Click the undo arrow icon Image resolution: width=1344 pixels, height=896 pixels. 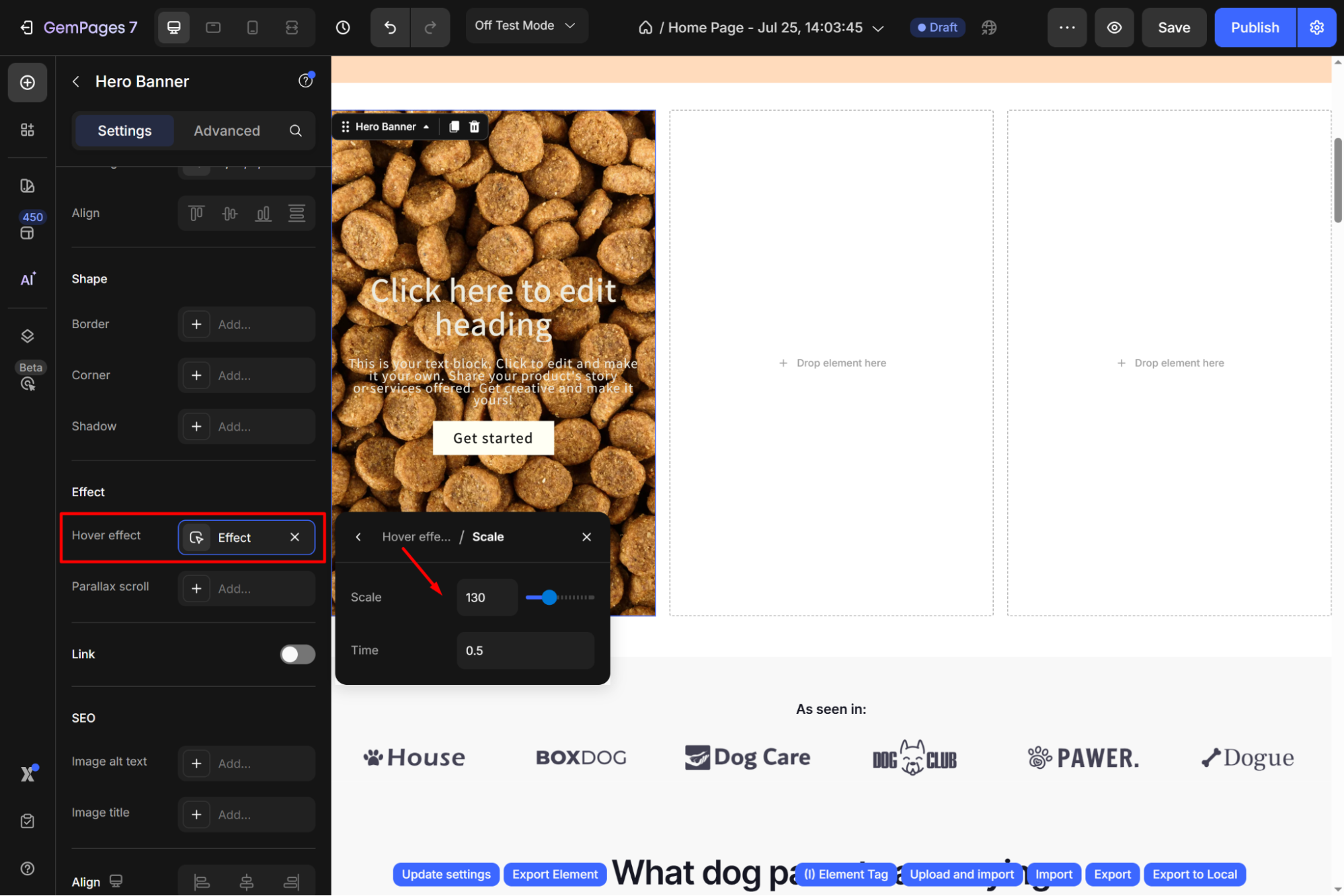(x=390, y=28)
